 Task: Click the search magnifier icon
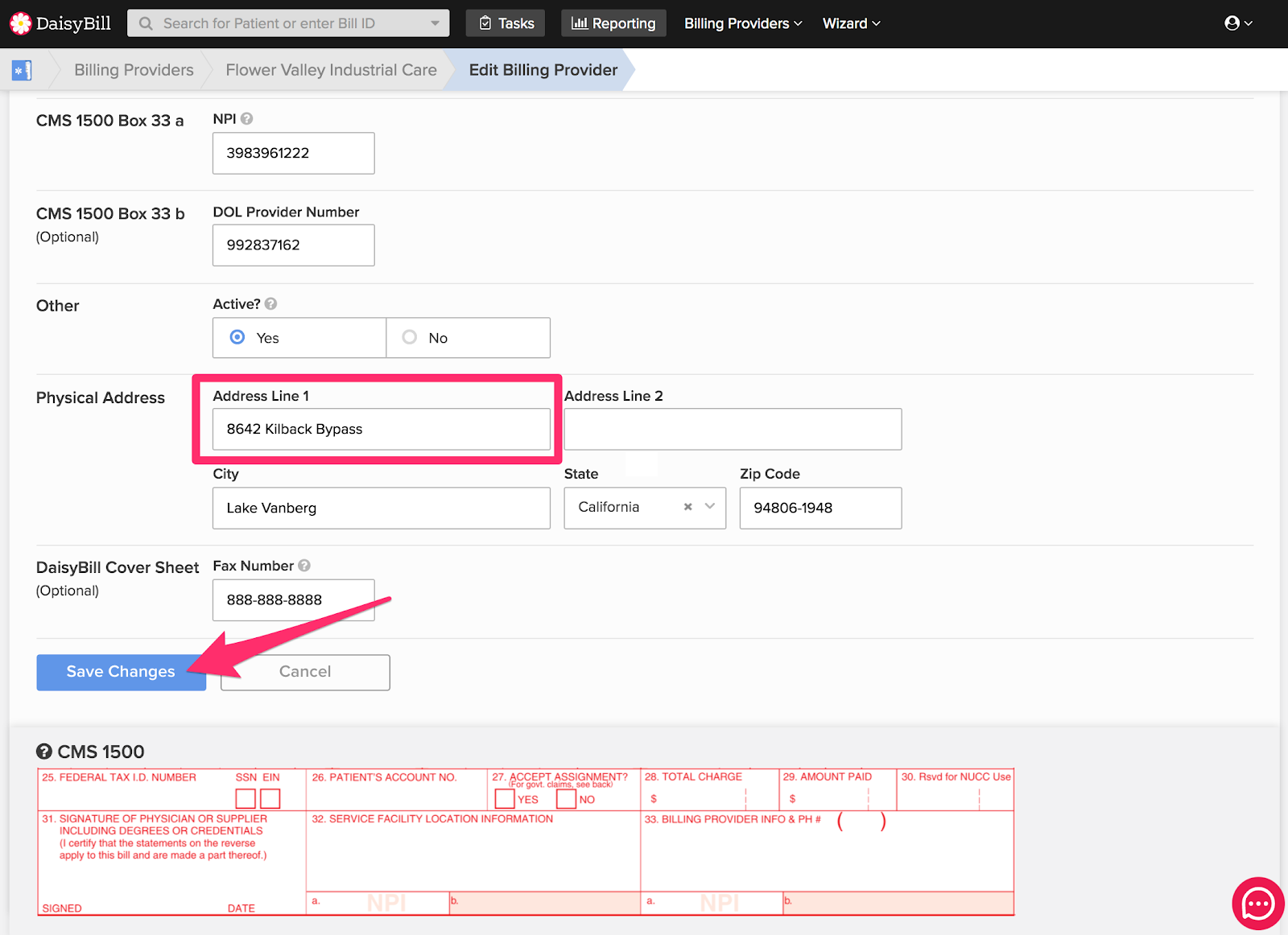(x=146, y=23)
